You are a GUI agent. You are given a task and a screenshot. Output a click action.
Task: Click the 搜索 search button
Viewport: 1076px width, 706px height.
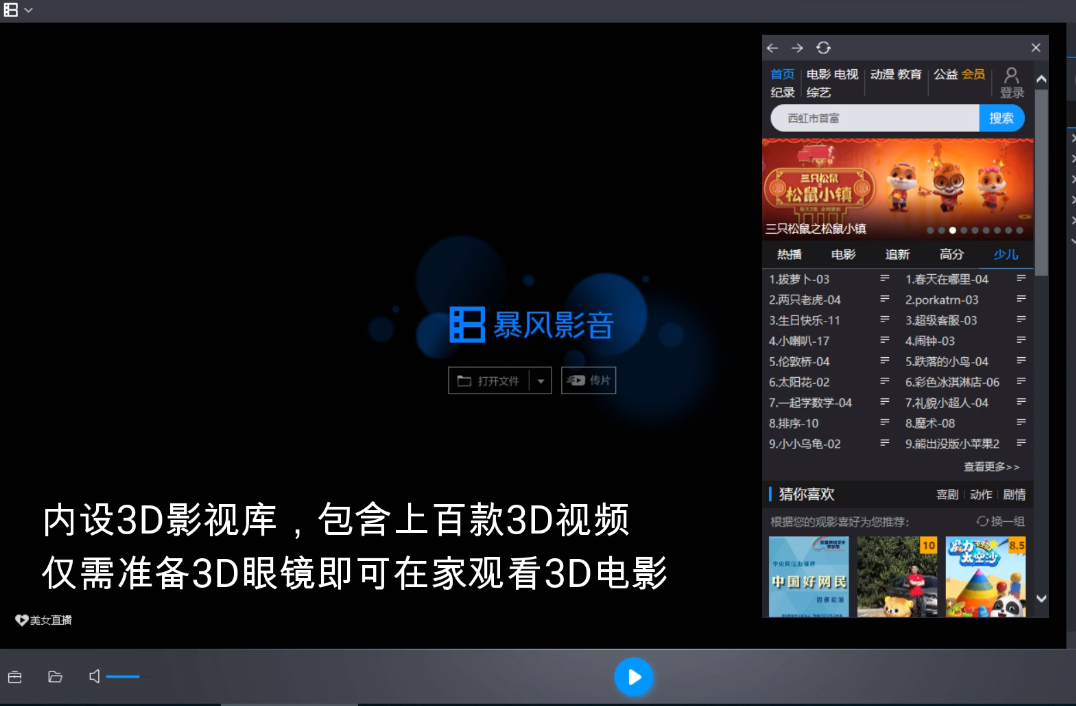click(1000, 118)
